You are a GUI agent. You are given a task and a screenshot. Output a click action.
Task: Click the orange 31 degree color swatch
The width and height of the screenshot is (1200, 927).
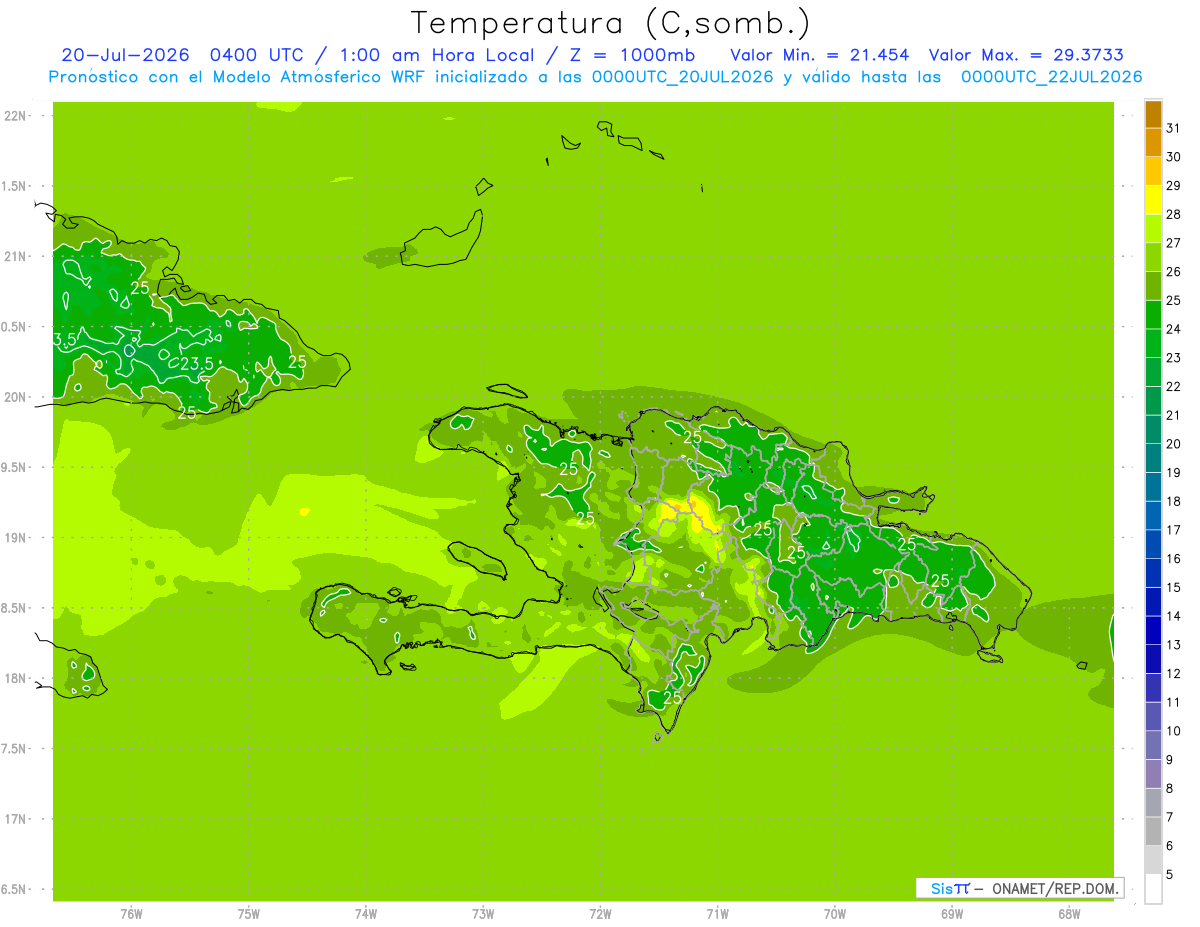[x=1153, y=115]
